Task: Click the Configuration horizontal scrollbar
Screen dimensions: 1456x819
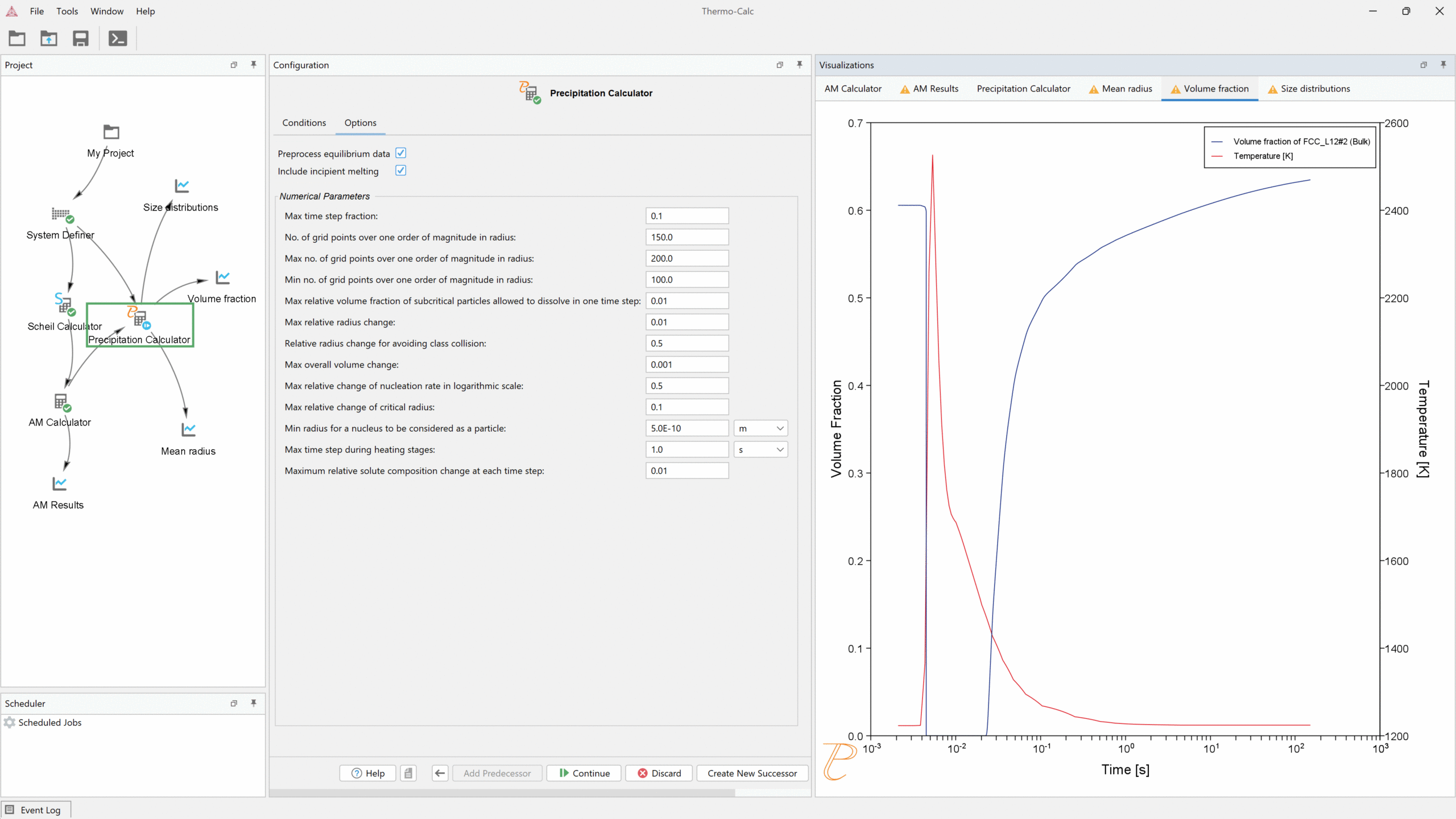Action: (502, 792)
